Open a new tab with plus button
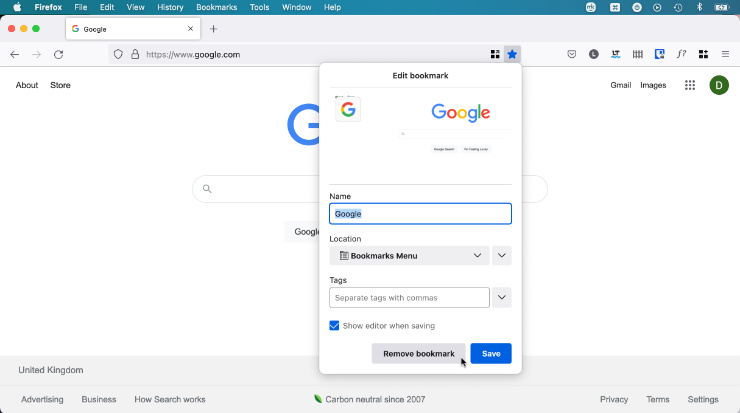Screen dimensions: 740x413 click(213, 29)
